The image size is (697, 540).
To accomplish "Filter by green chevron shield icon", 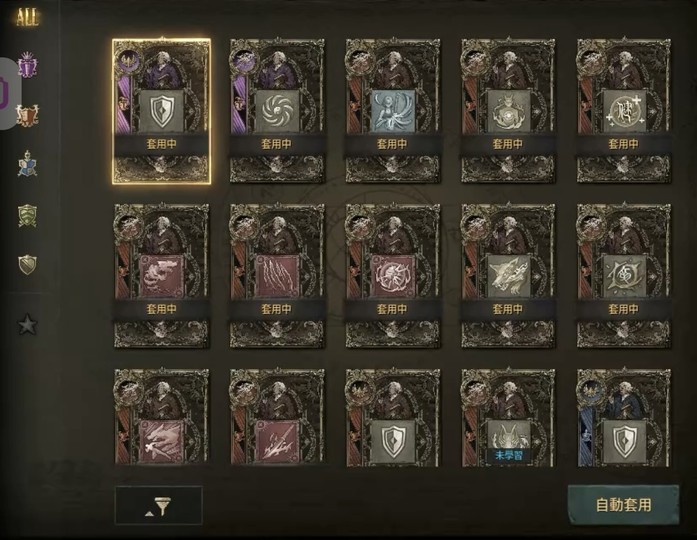I will pos(28,216).
